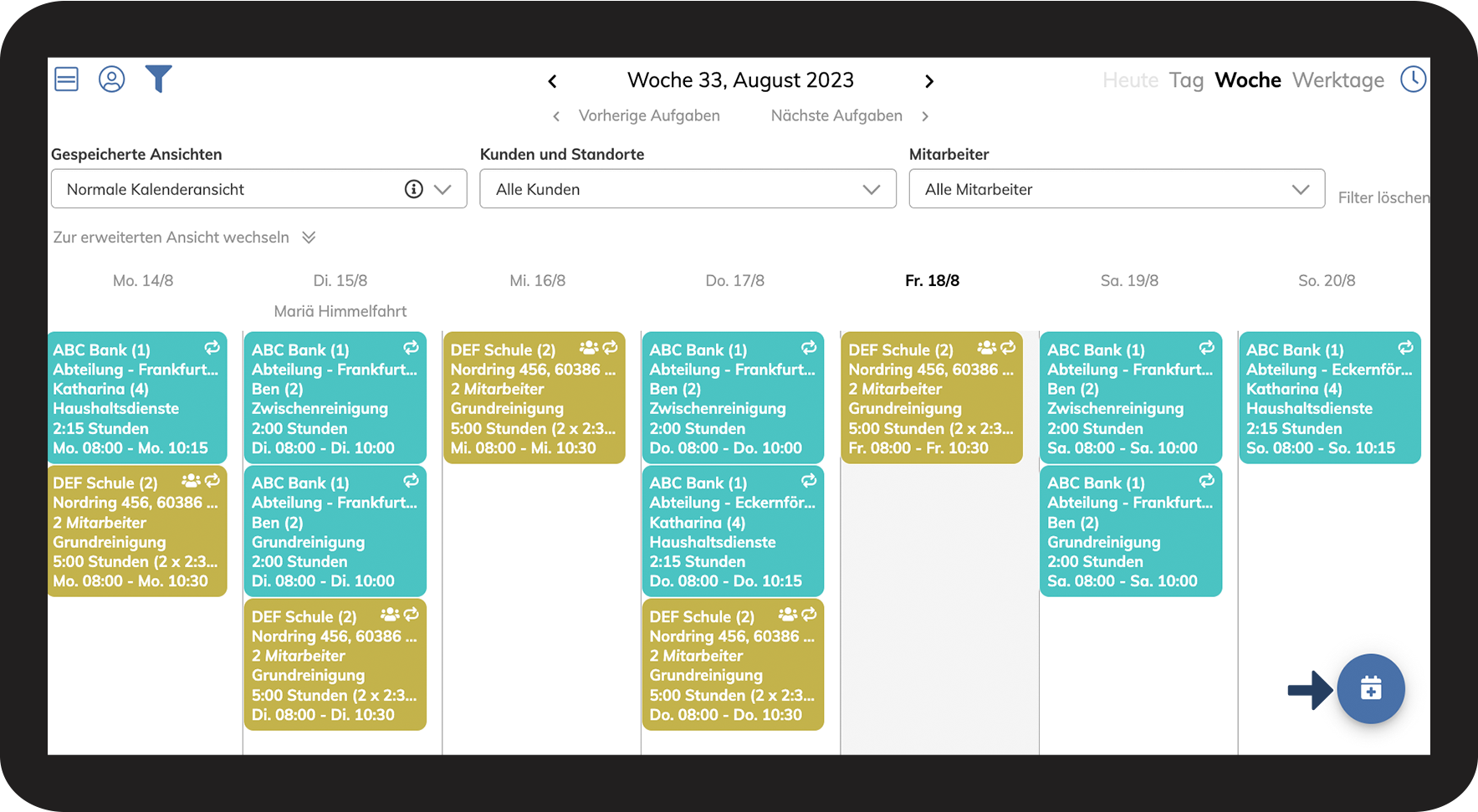This screenshot has width=1478, height=812.
Task: Open the Alle Mitarbeiter dropdown
Action: 1117,189
